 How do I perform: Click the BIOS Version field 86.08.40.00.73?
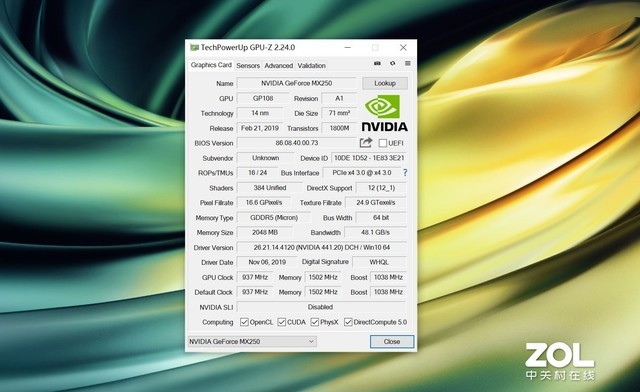click(297, 143)
